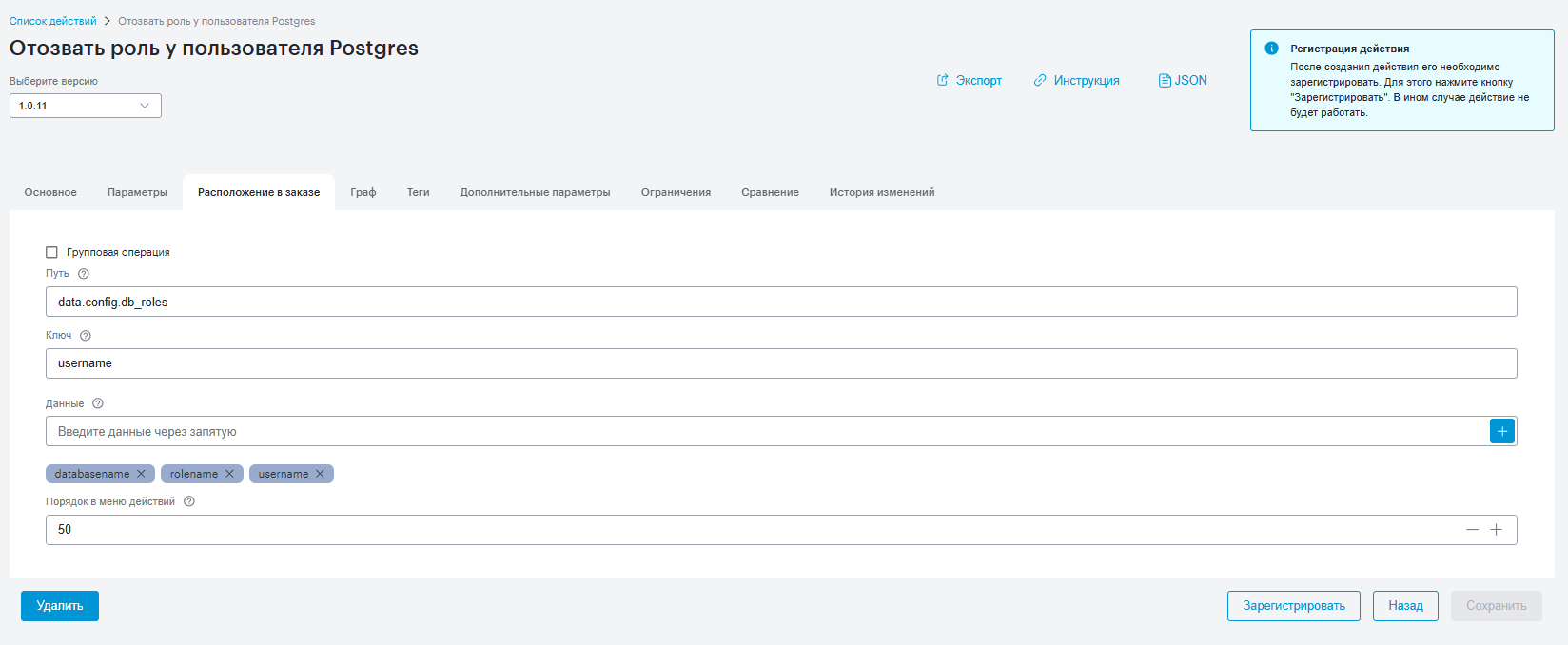Open the История изменений tab
The width and height of the screenshot is (1568, 645).
882,192
